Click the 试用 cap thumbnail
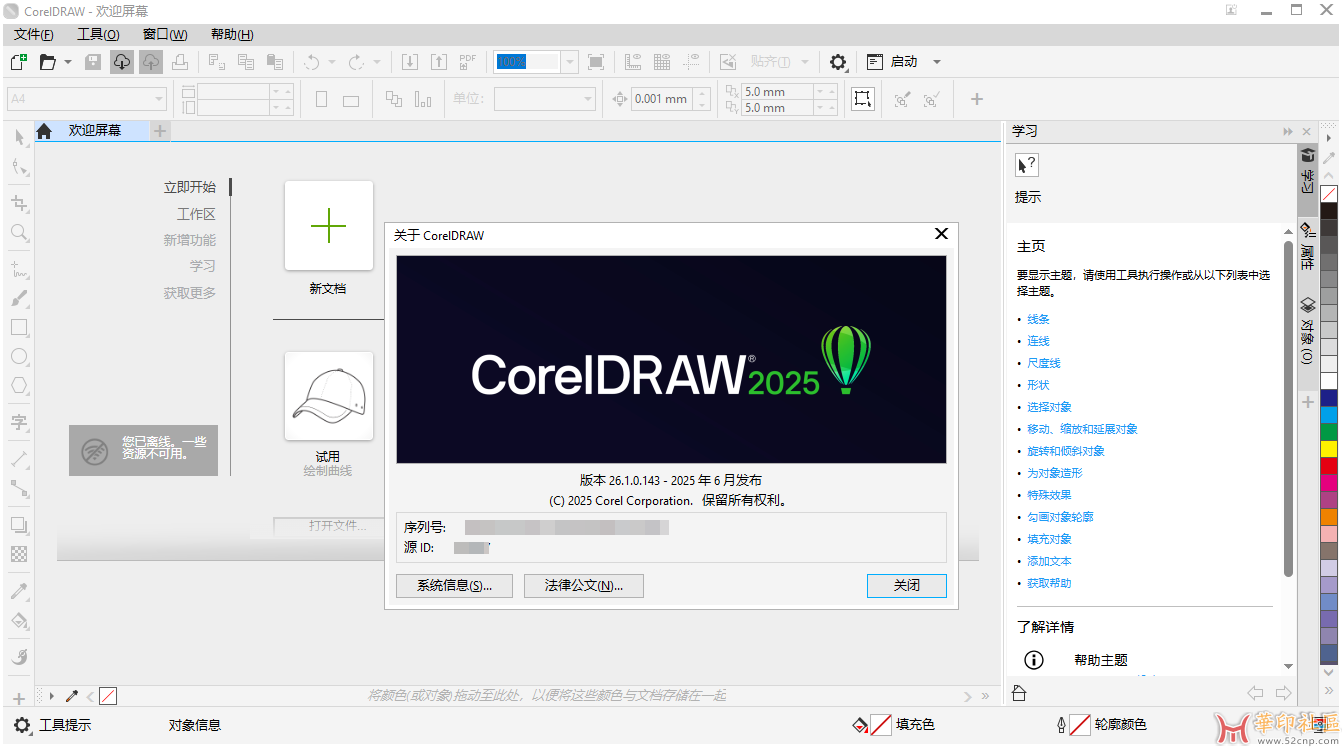Viewport: 1343px width, 748px height. point(329,396)
